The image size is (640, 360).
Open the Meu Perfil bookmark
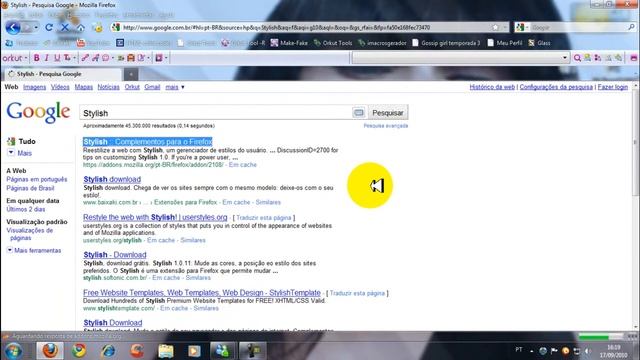(x=504, y=43)
